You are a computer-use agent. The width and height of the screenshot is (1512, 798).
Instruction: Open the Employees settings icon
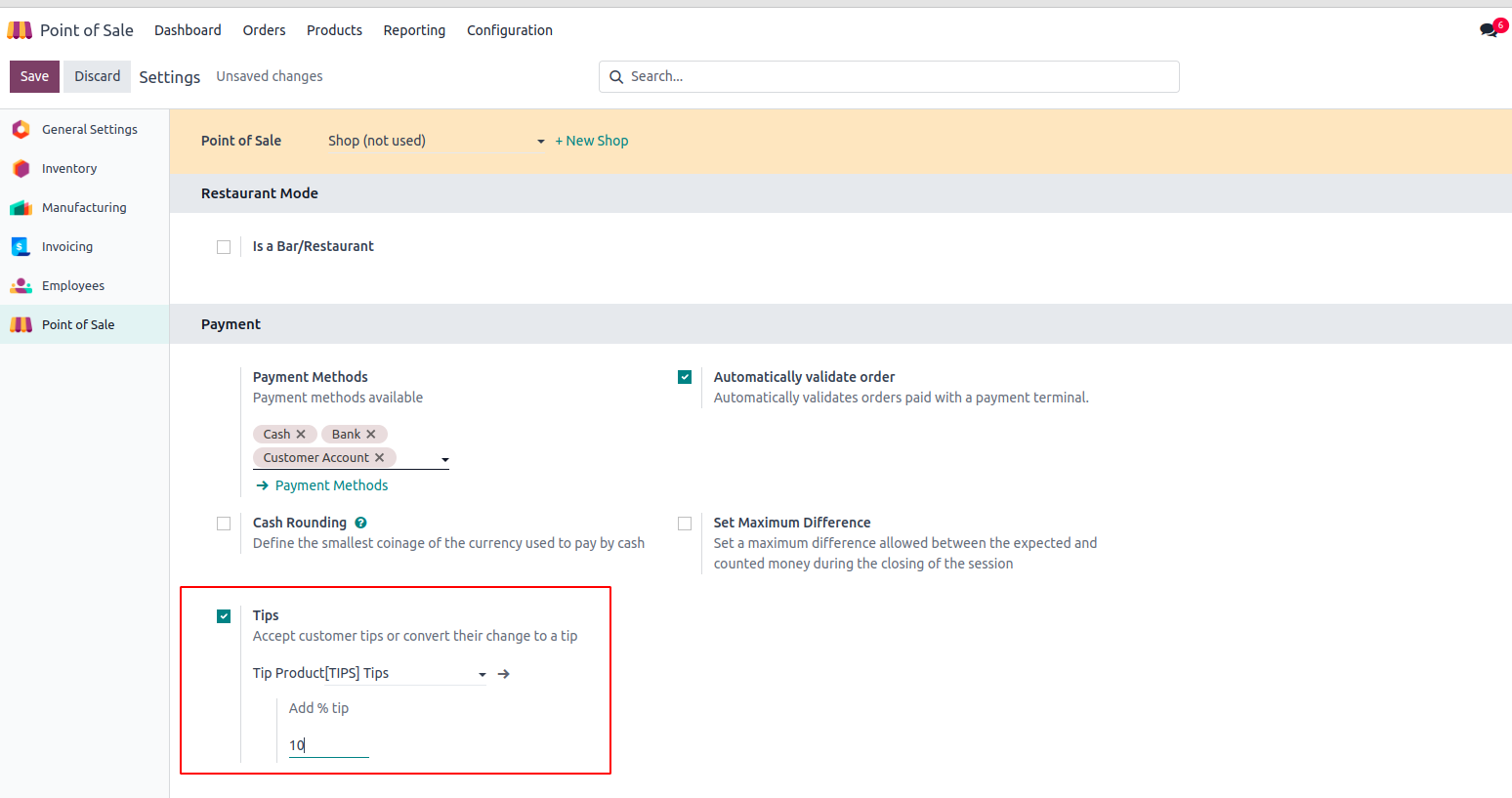pos(21,285)
